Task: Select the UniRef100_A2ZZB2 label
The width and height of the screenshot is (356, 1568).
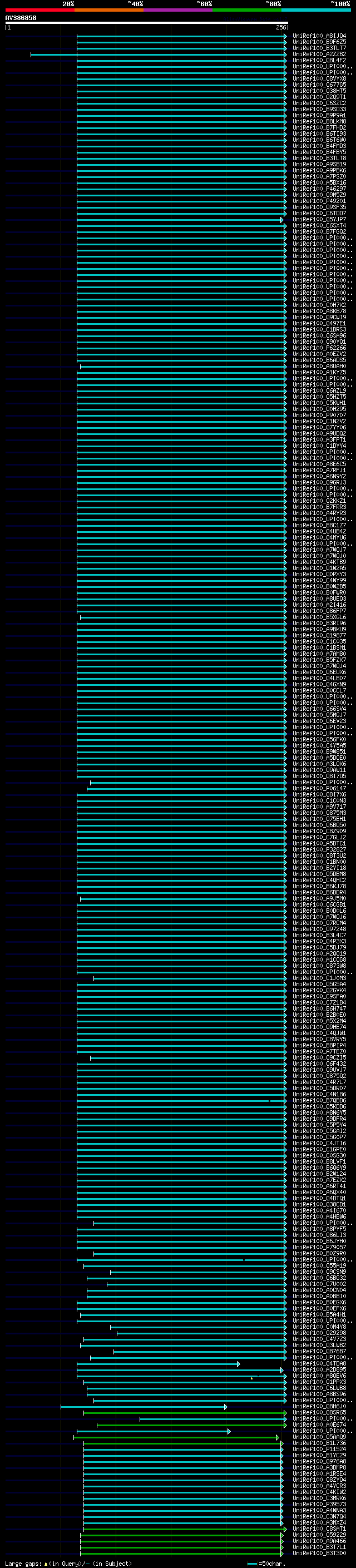Action: (x=319, y=54)
